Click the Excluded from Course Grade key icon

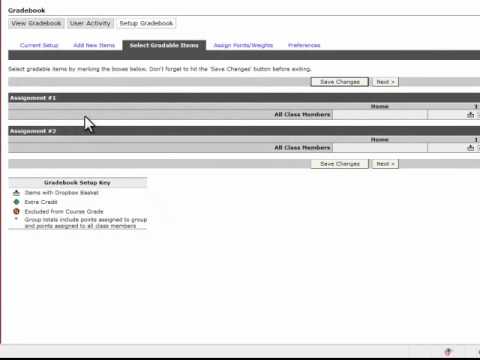(16, 211)
